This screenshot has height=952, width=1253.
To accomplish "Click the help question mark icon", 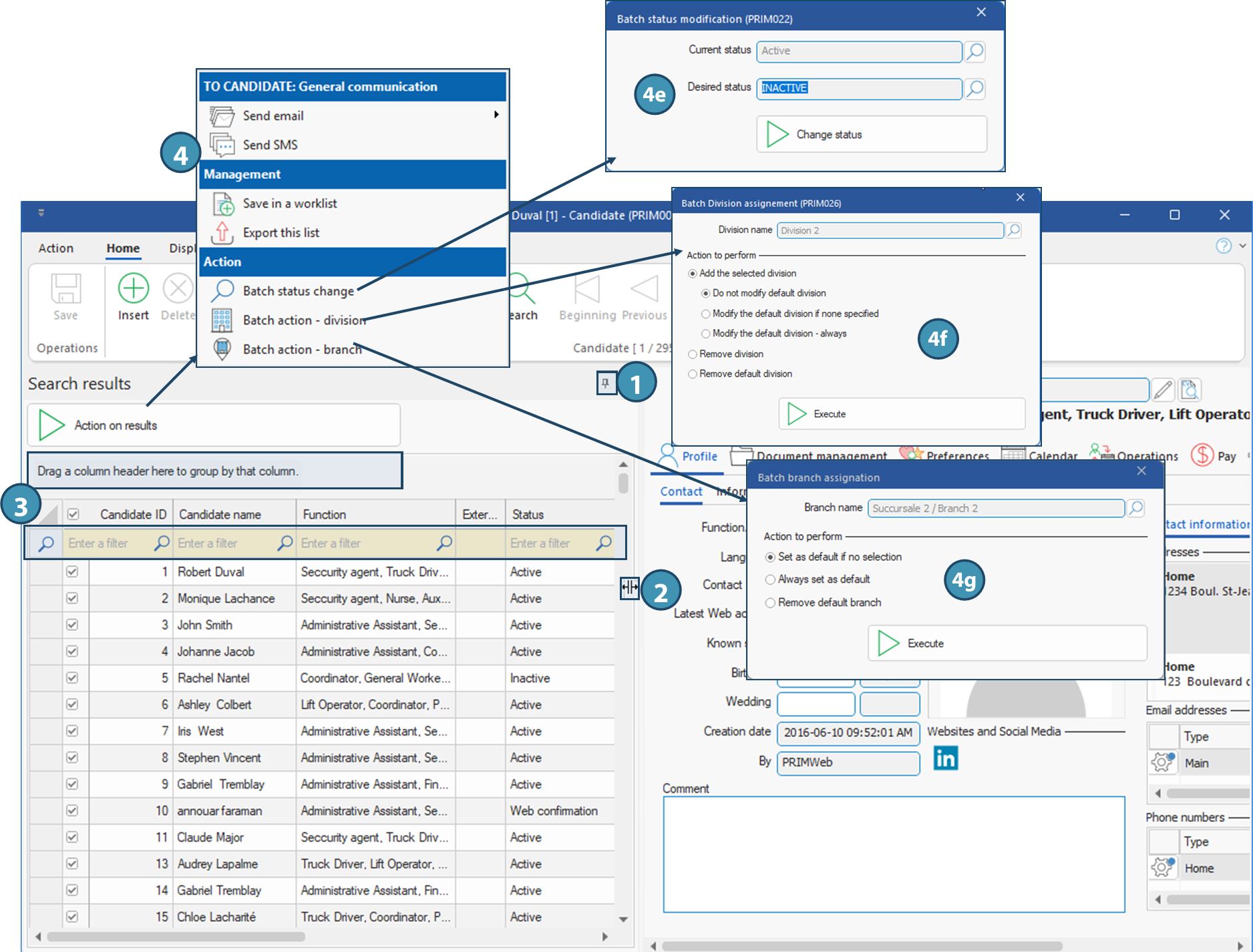I will coord(1223,246).
